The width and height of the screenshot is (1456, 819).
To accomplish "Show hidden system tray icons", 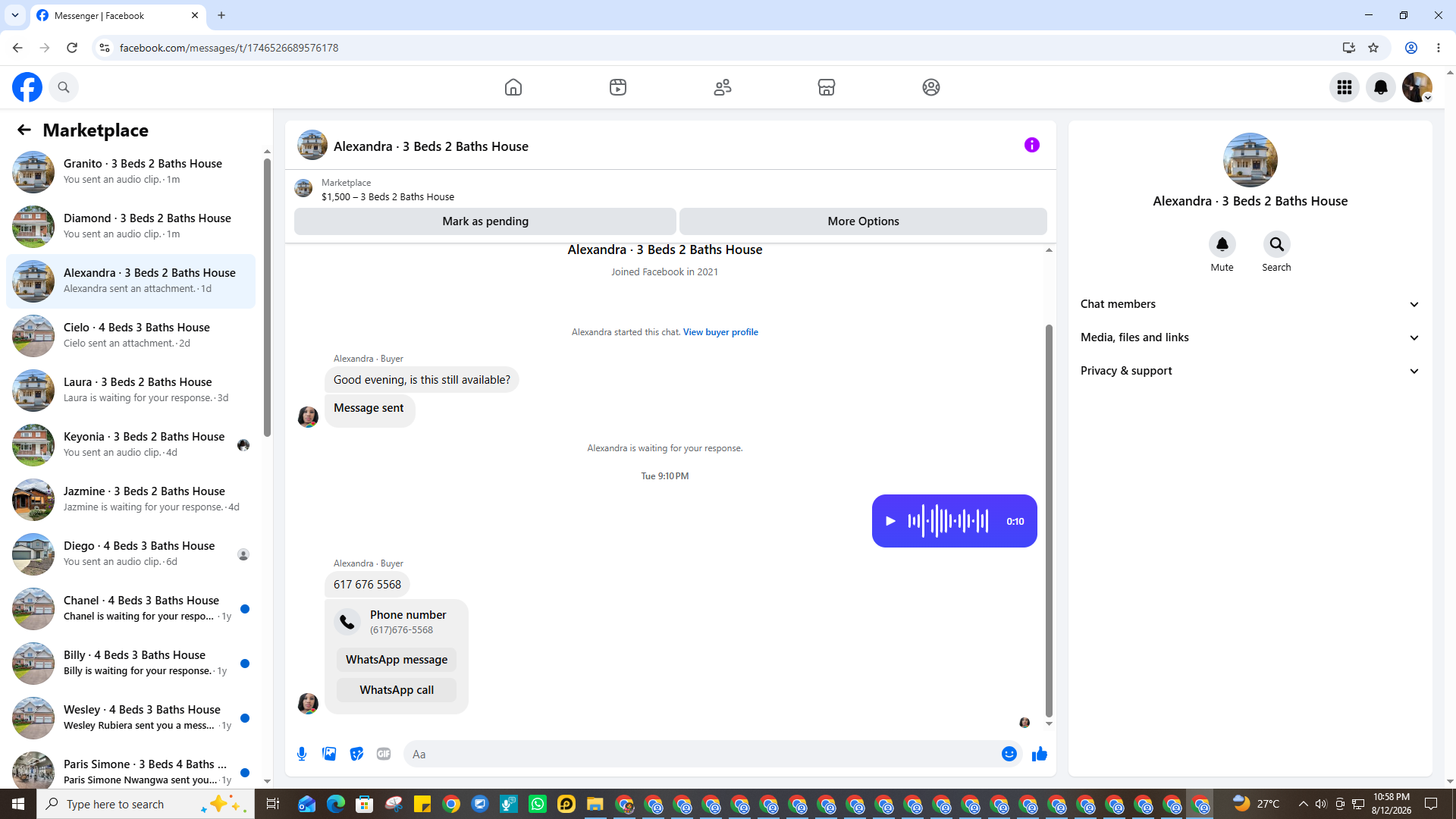I will pyautogui.click(x=1303, y=804).
